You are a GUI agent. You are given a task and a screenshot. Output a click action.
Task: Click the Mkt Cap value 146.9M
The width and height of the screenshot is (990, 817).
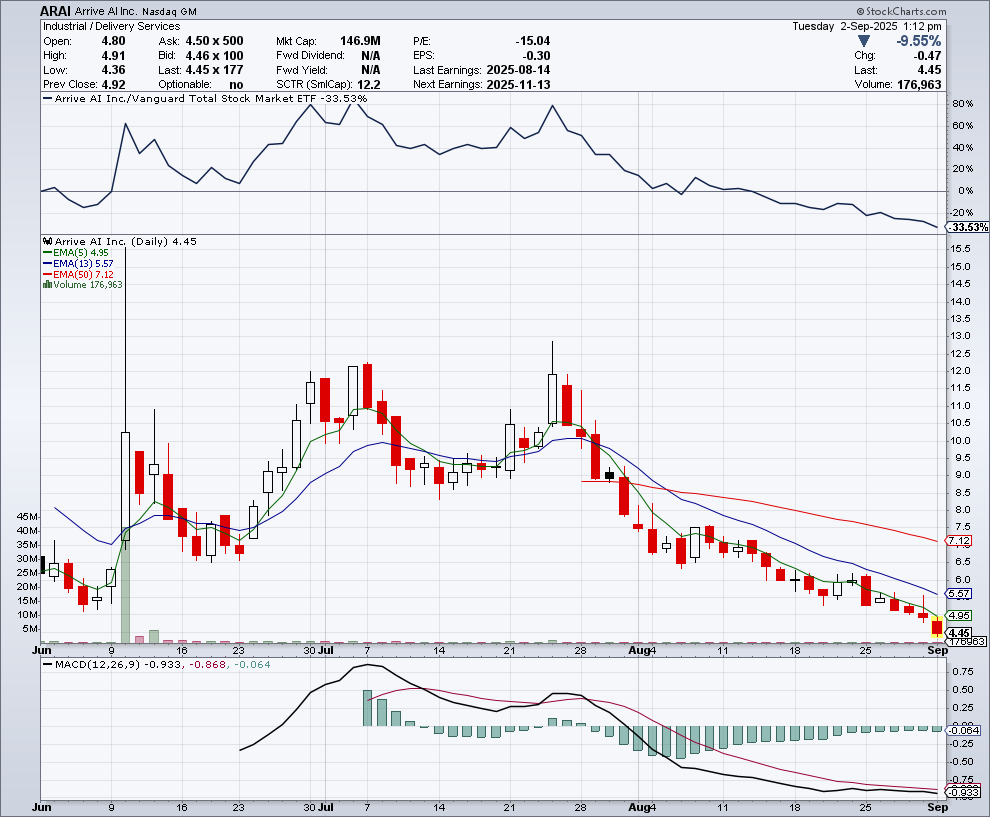[x=360, y=41]
